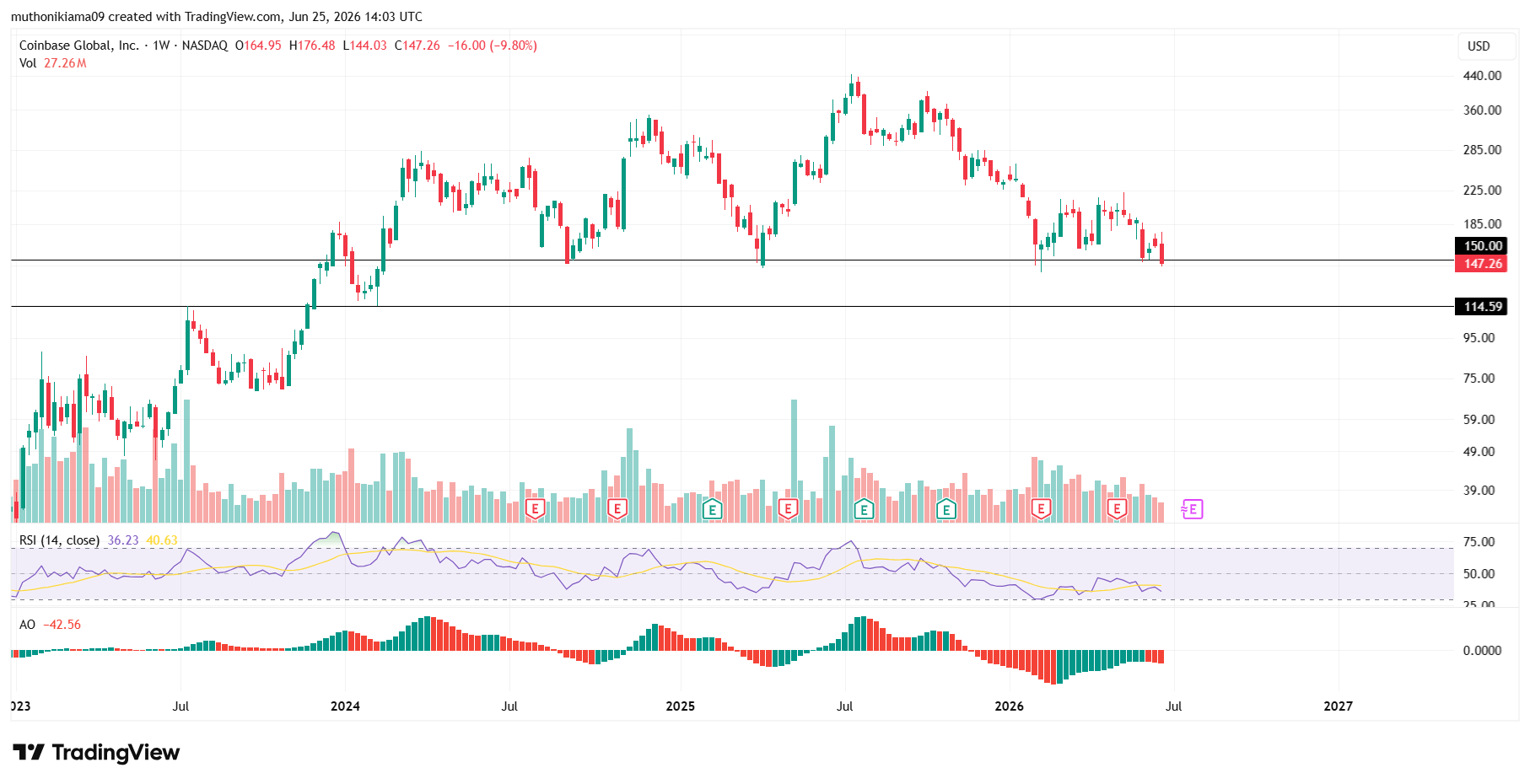Click the 2026 time axis label
Viewport: 1530px width, 784px height.
pyautogui.click(x=1009, y=706)
